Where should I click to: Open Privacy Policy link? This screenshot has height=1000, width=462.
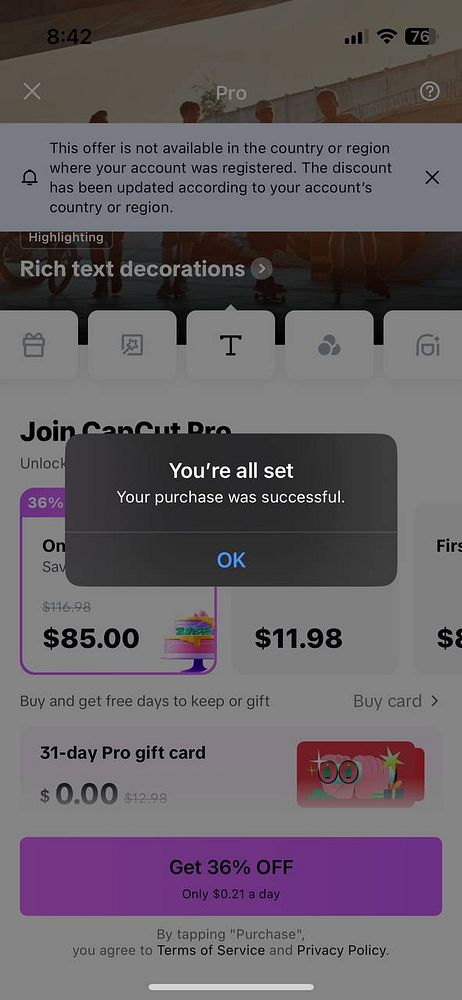click(341, 950)
